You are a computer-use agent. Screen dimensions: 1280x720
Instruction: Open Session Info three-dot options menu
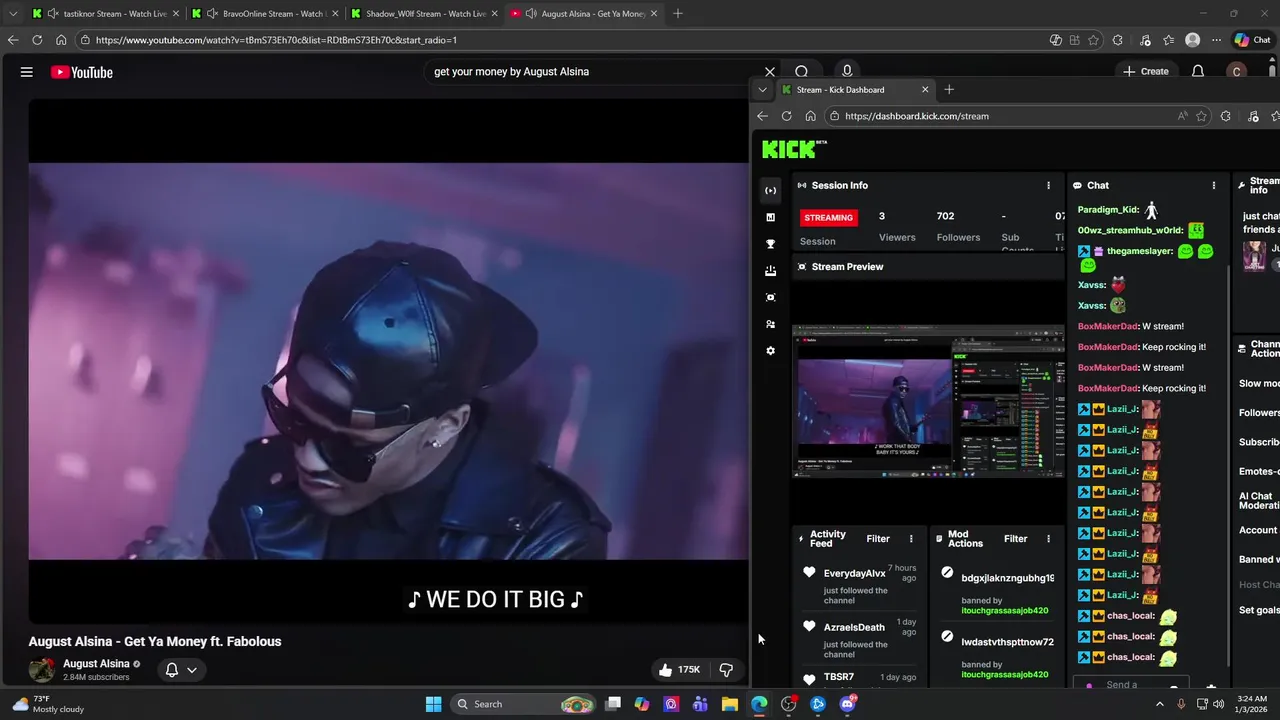click(1048, 185)
